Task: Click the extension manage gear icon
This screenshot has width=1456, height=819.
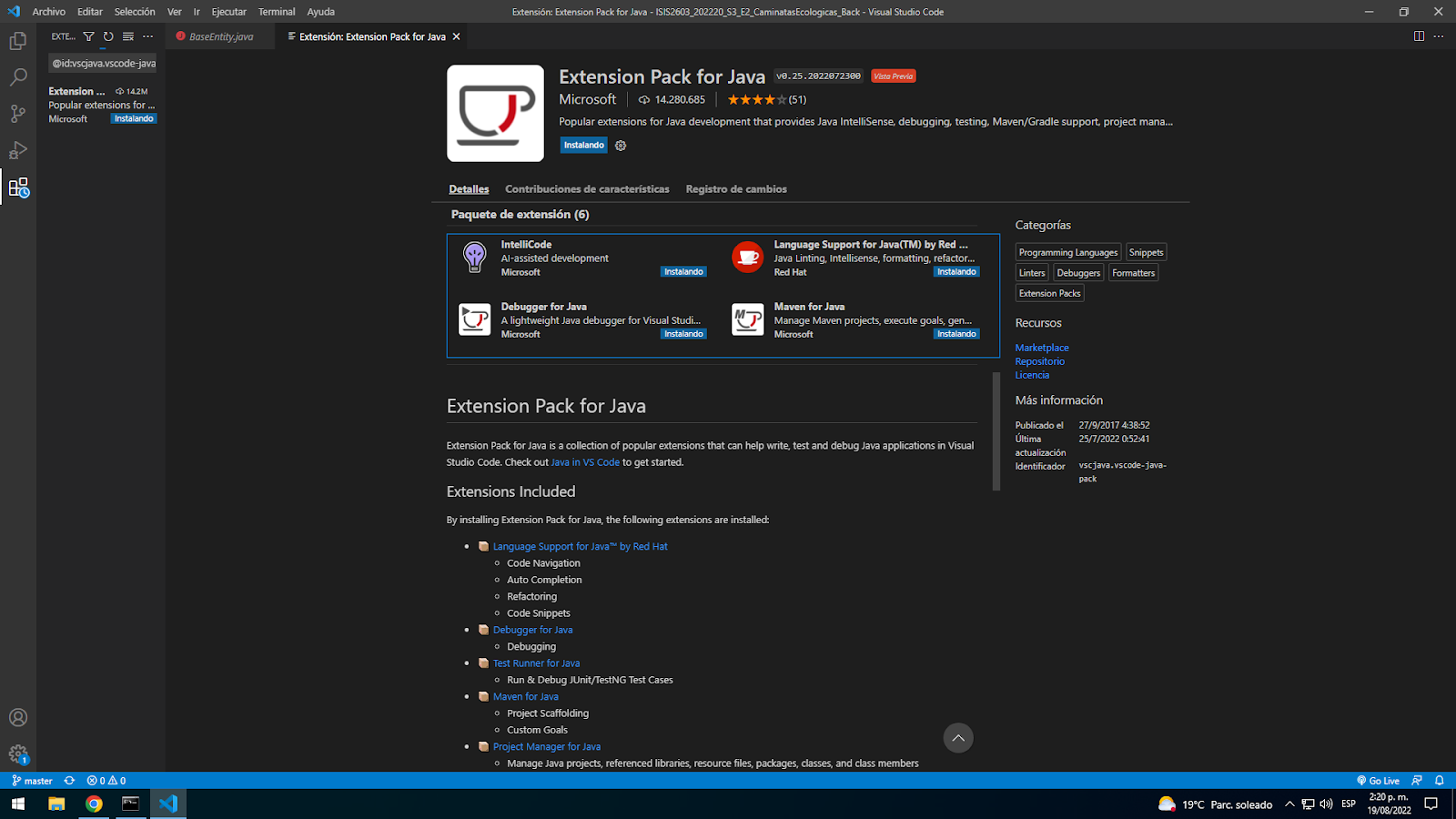Action: point(621,146)
